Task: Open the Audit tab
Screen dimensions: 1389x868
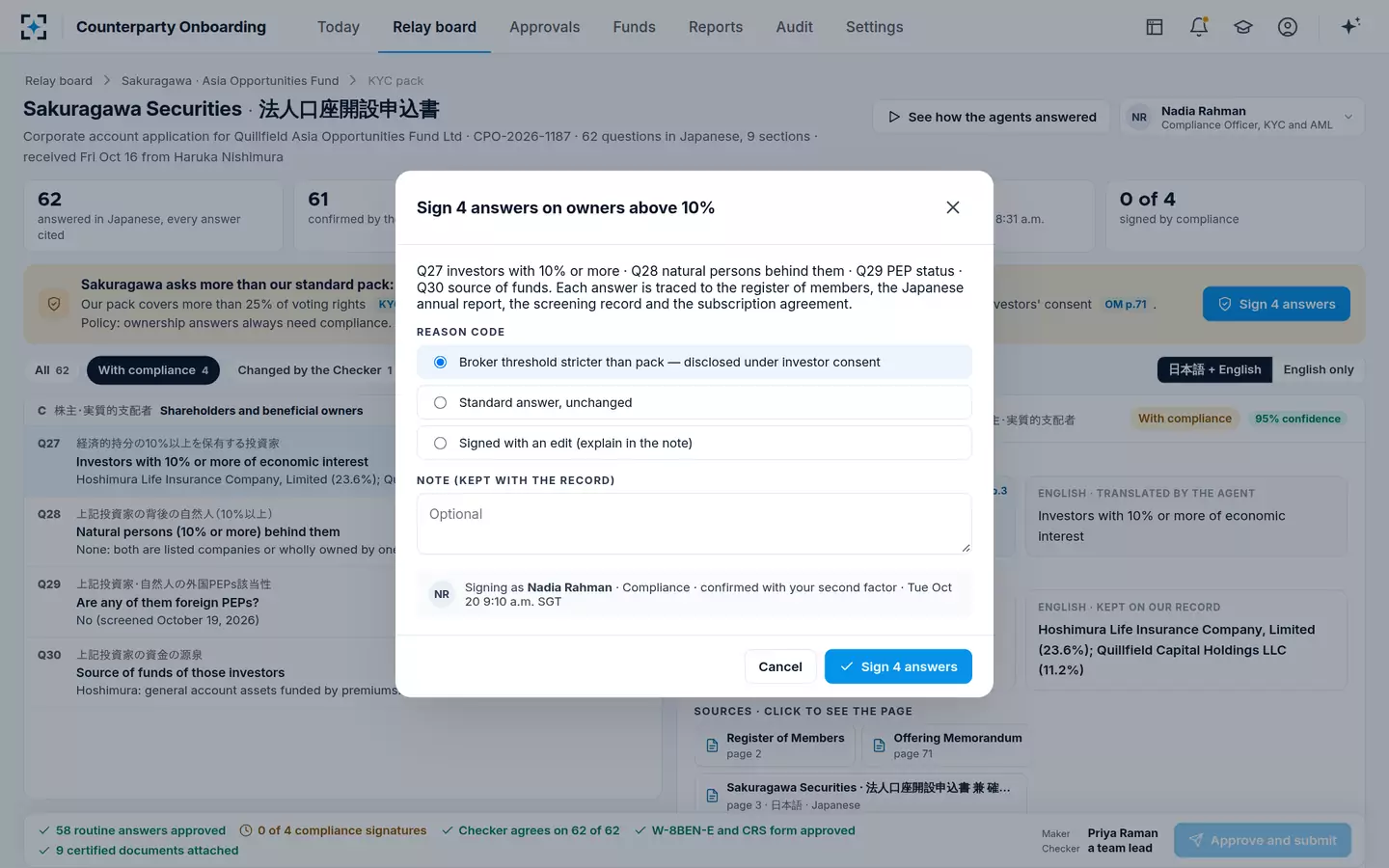Action: [x=795, y=27]
